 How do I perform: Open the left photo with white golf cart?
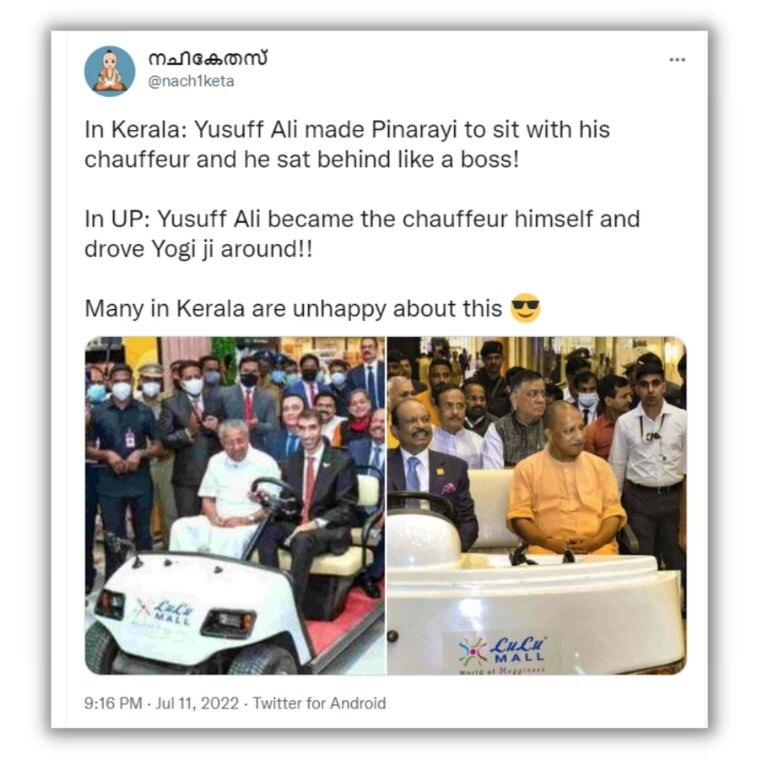235,506
